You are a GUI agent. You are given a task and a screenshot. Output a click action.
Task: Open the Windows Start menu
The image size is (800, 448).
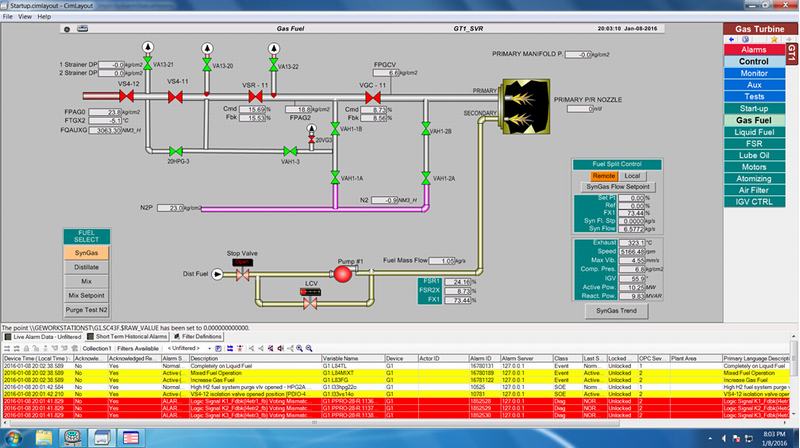[x=13, y=438]
